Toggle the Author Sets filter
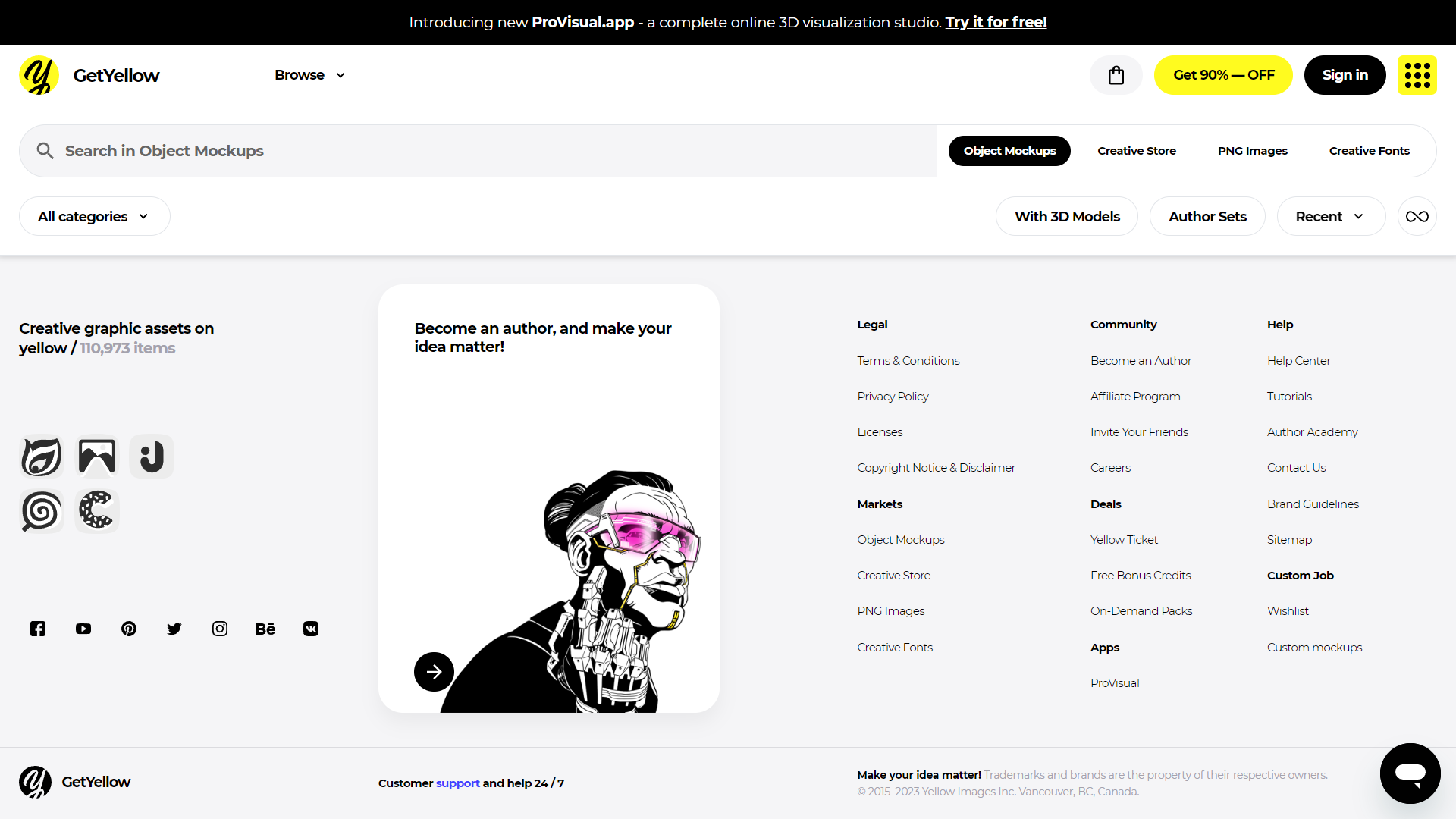 pyautogui.click(x=1207, y=216)
